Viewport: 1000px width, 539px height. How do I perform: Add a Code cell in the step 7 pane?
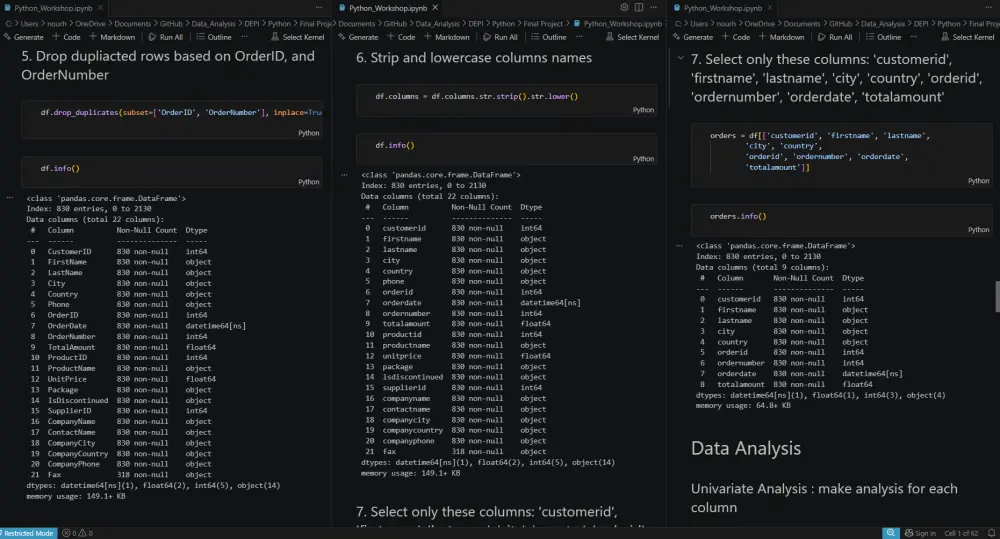[x=736, y=37]
